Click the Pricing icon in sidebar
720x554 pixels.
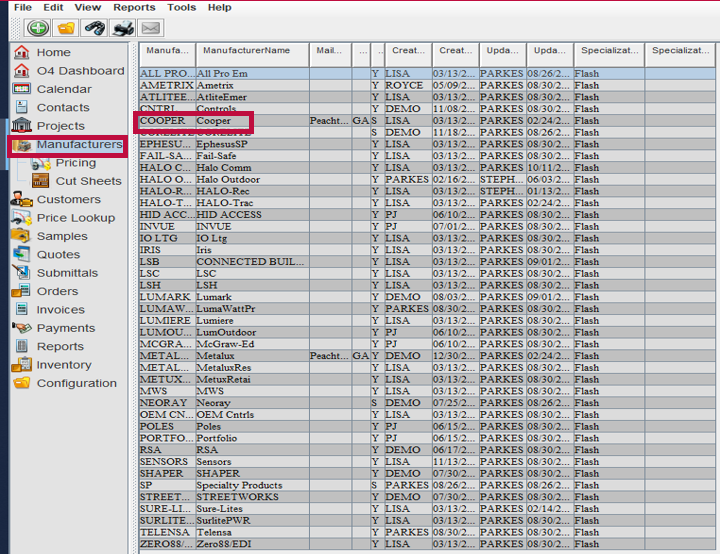40,163
